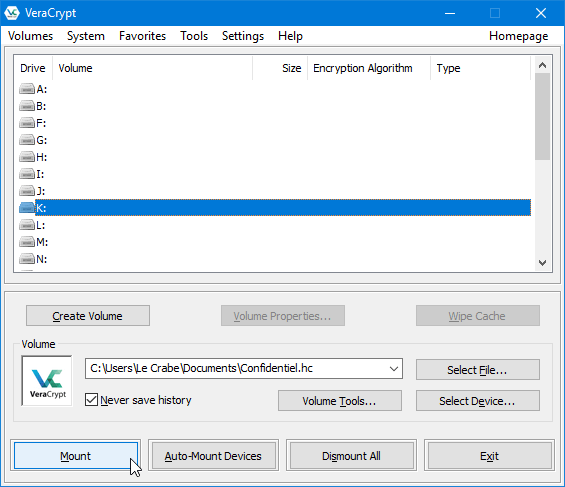Exit VeraCrypt with the Exit button

[x=489, y=456]
